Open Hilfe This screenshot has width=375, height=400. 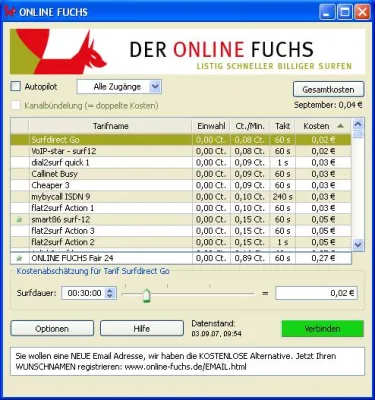click(142, 329)
